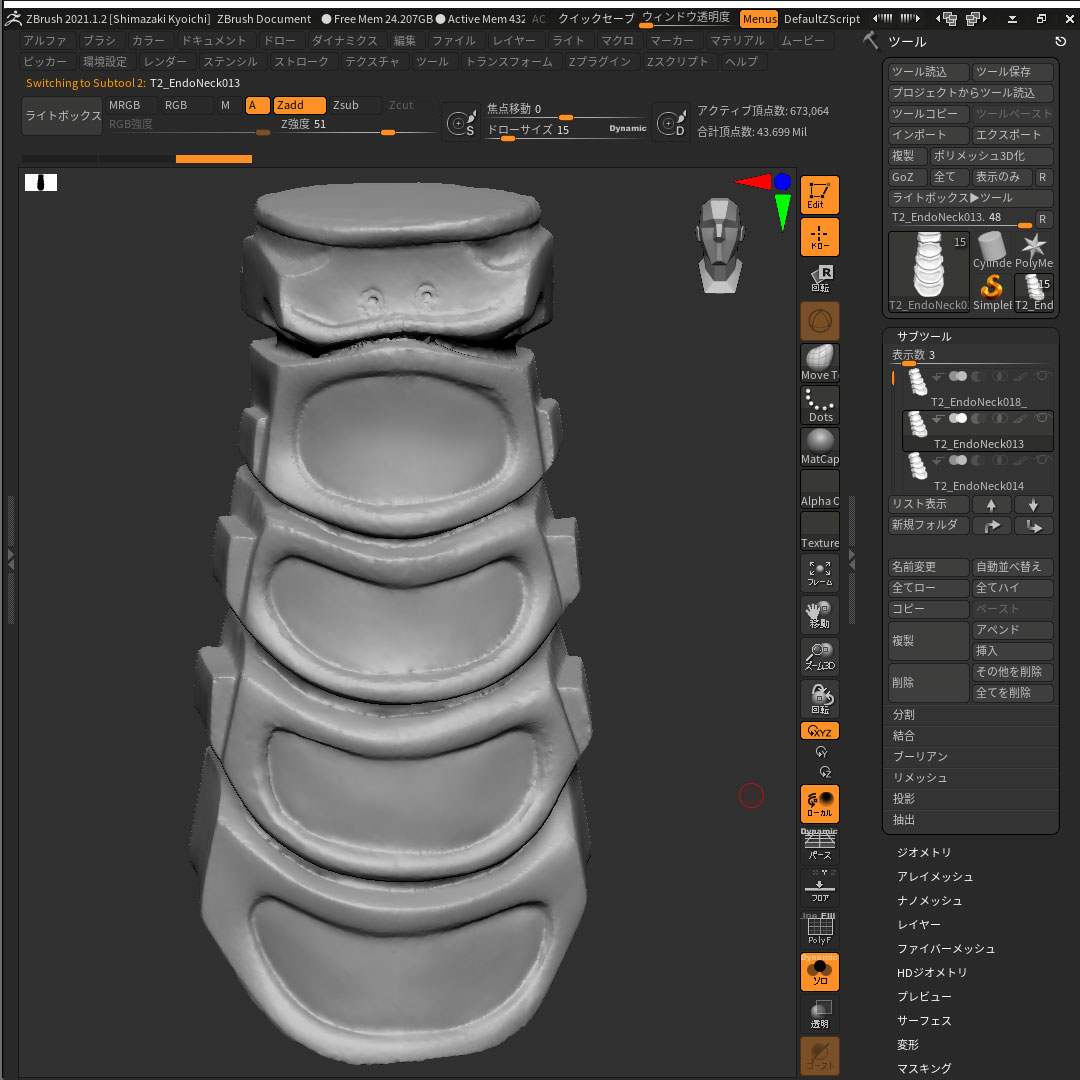
Task: Expand the ジオメトリ section
Action: 924,853
